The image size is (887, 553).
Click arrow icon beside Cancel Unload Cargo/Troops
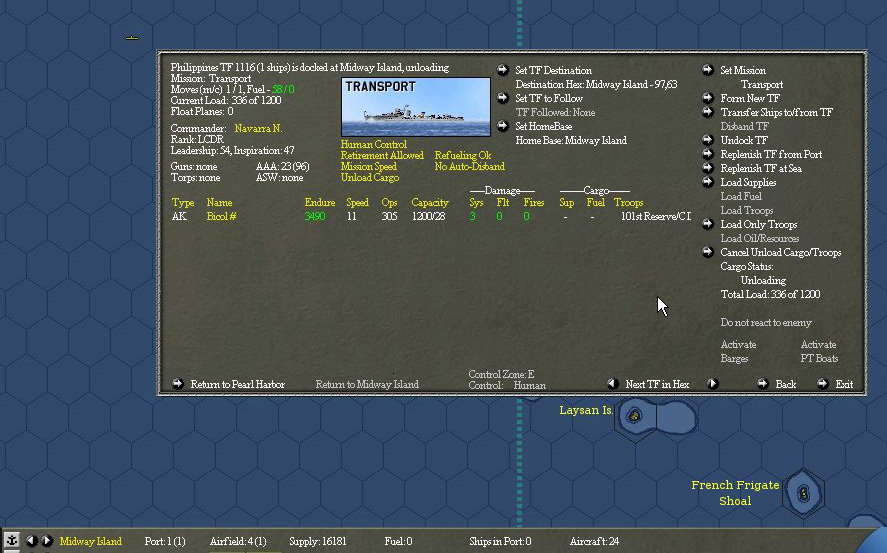708,252
